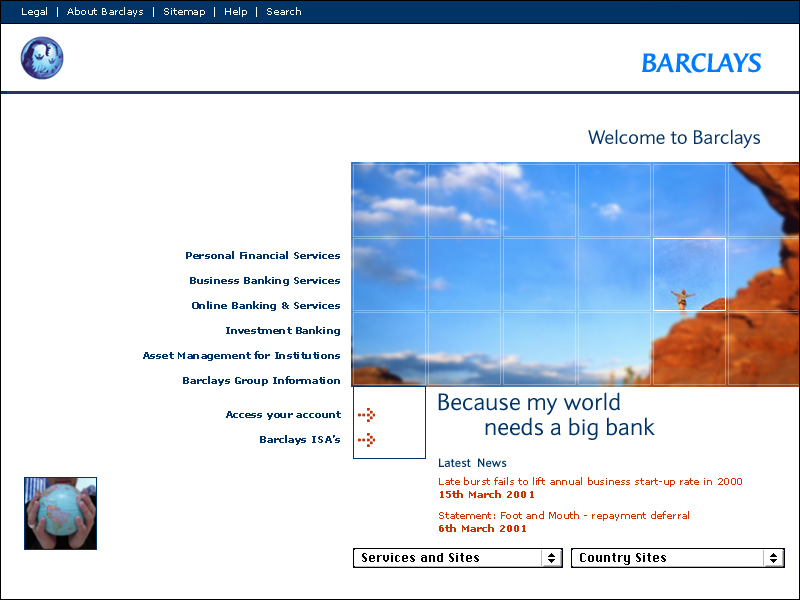800x600 pixels.
Task: Open About Barclays from top bar
Action: 105,11
